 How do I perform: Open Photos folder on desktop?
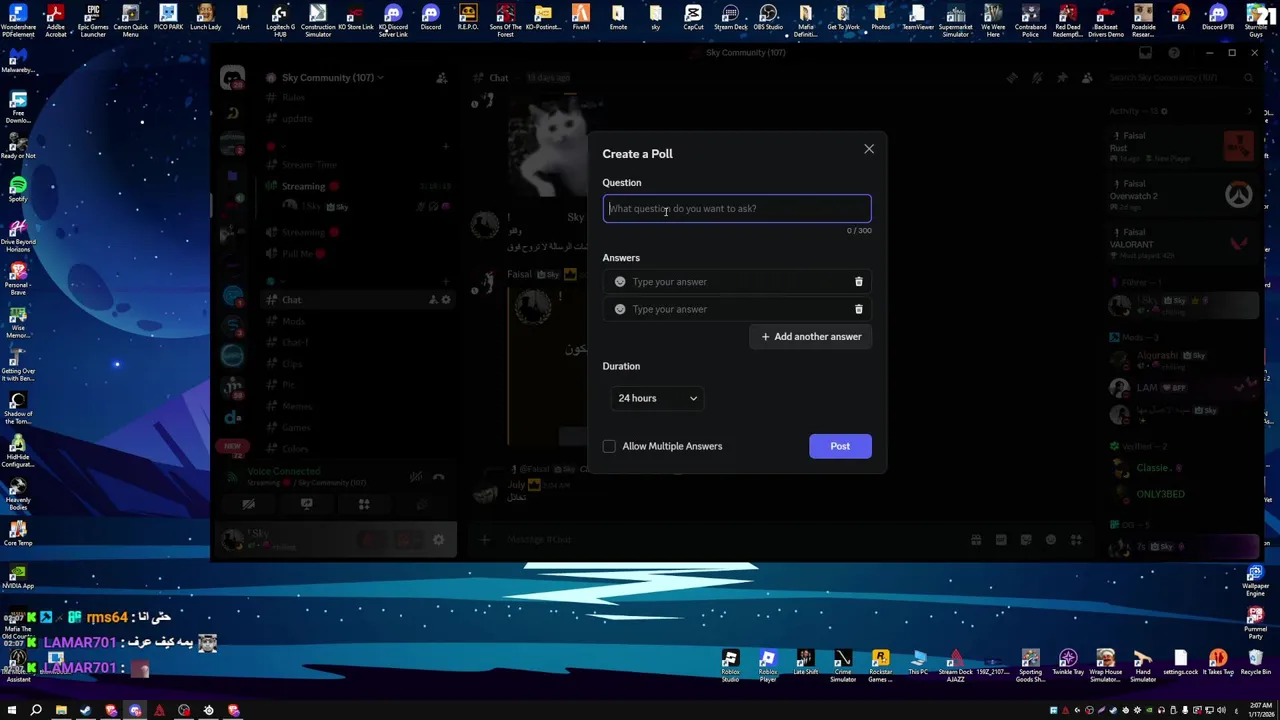pyautogui.click(x=880, y=17)
